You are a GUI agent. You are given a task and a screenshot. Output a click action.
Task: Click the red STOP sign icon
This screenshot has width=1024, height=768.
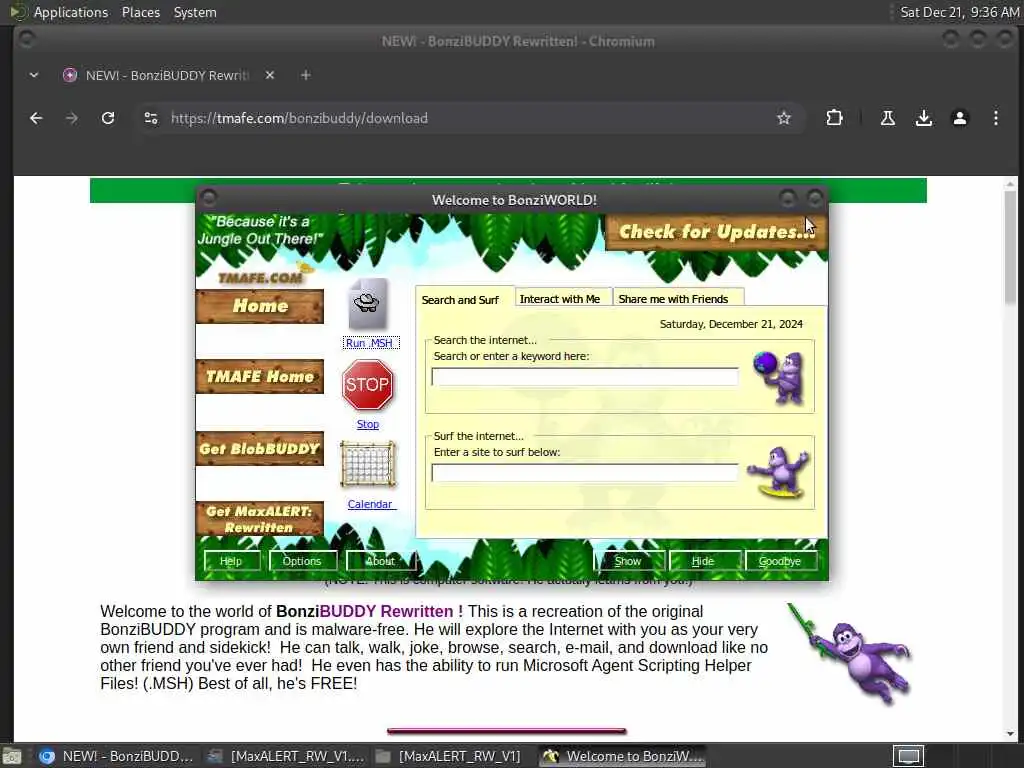pyautogui.click(x=368, y=385)
